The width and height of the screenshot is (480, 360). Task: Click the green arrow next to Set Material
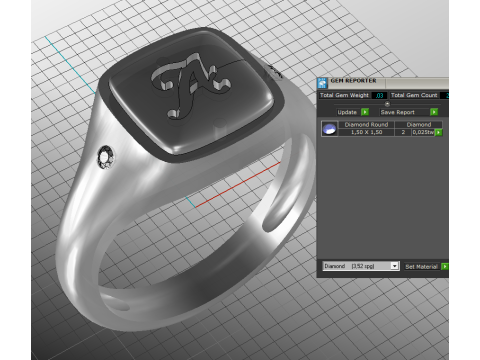[x=445, y=266]
